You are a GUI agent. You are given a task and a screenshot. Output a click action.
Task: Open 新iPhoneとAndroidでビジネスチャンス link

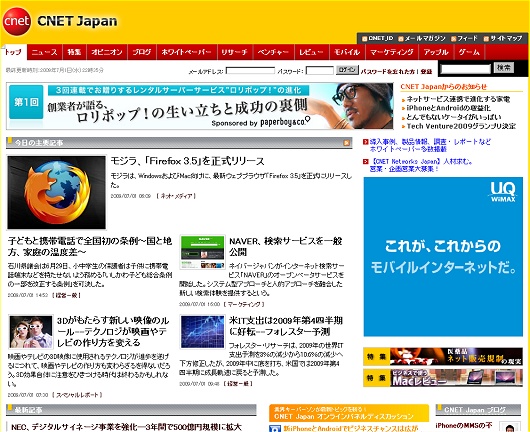351,428
